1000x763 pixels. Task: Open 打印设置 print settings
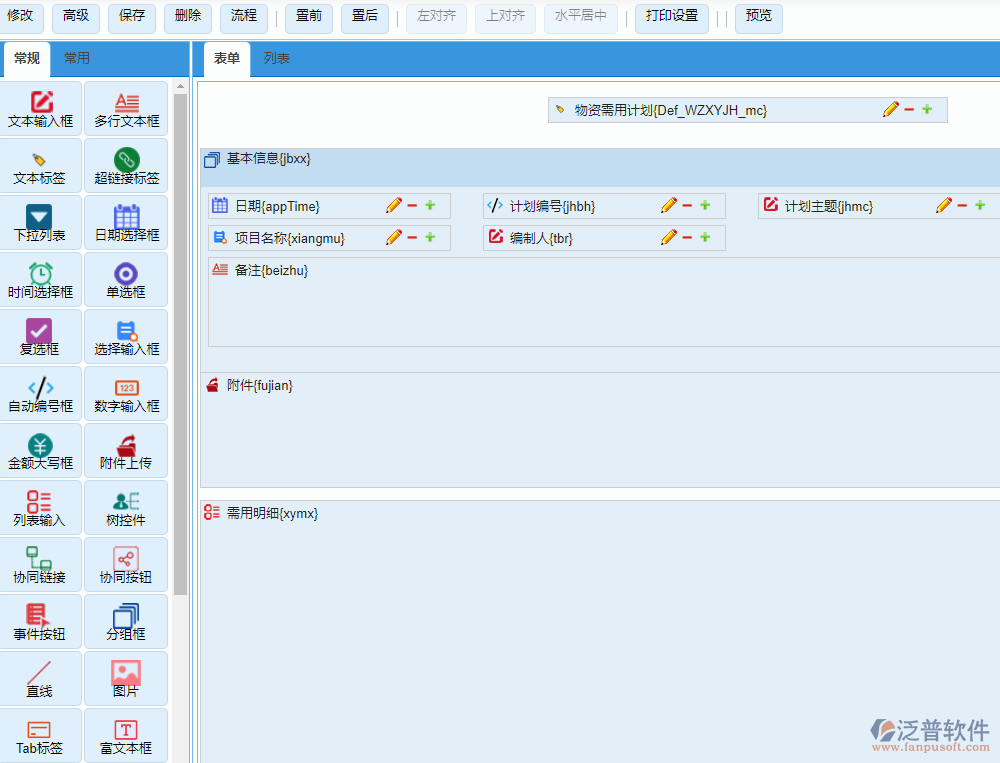[x=671, y=18]
